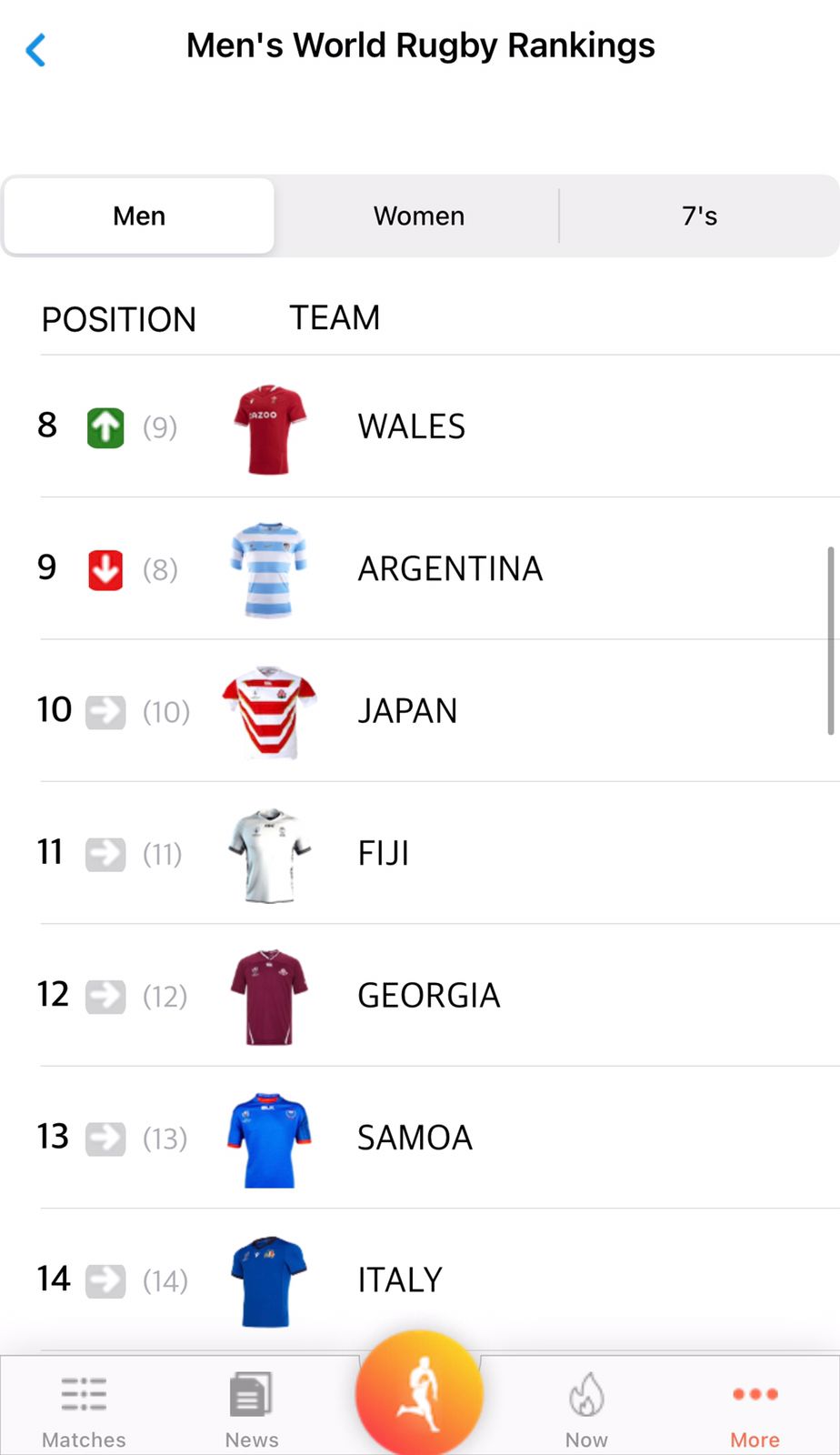Tap the Japan striped jersey image
This screenshot has width=840, height=1455.
[x=269, y=711]
